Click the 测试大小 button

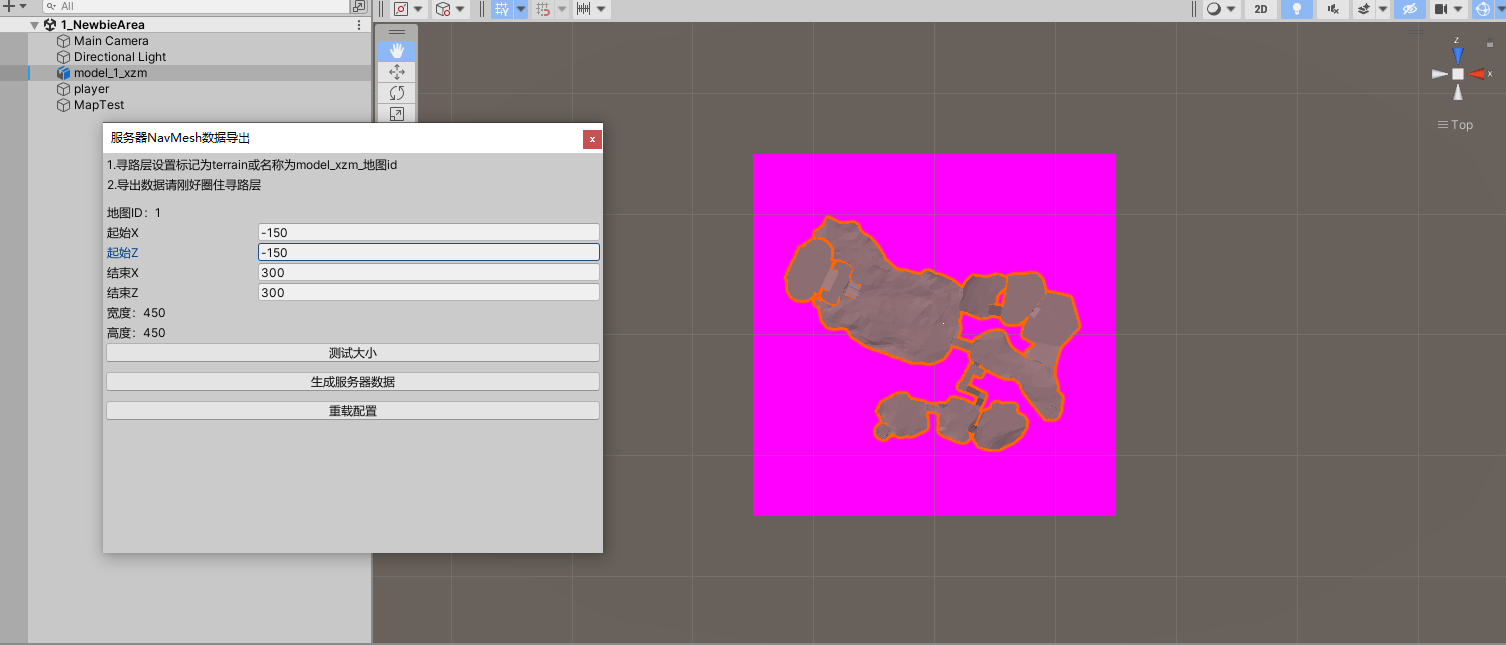point(353,352)
